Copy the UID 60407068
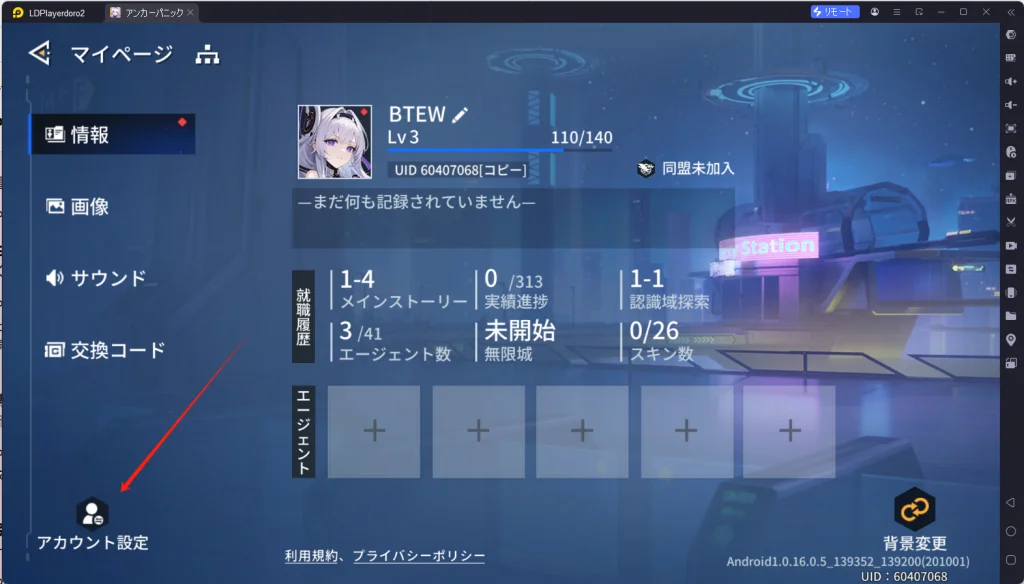This screenshot has width=1024, height=584. [460, 170]
